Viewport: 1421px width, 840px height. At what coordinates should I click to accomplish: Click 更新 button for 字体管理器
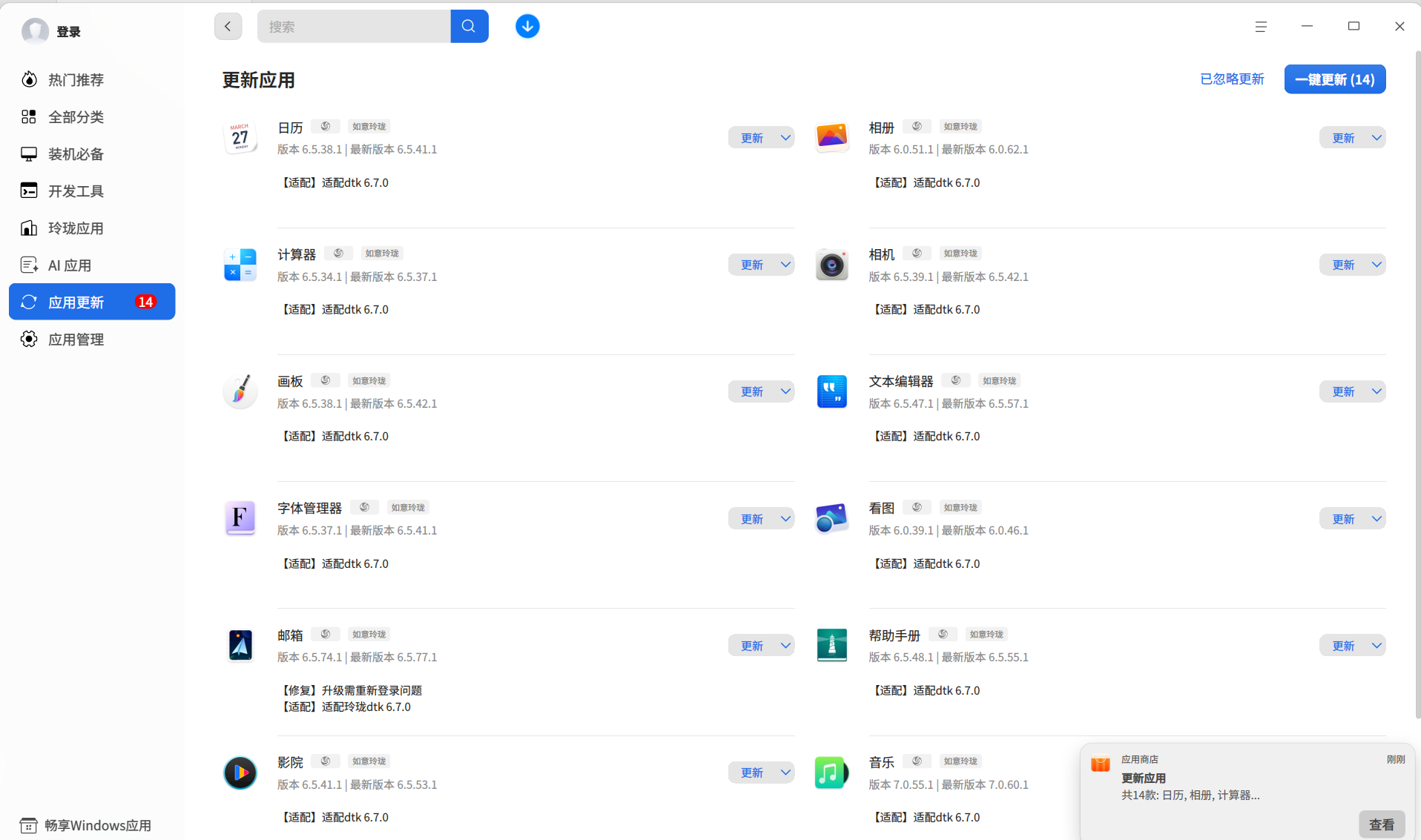pos(752,518)
